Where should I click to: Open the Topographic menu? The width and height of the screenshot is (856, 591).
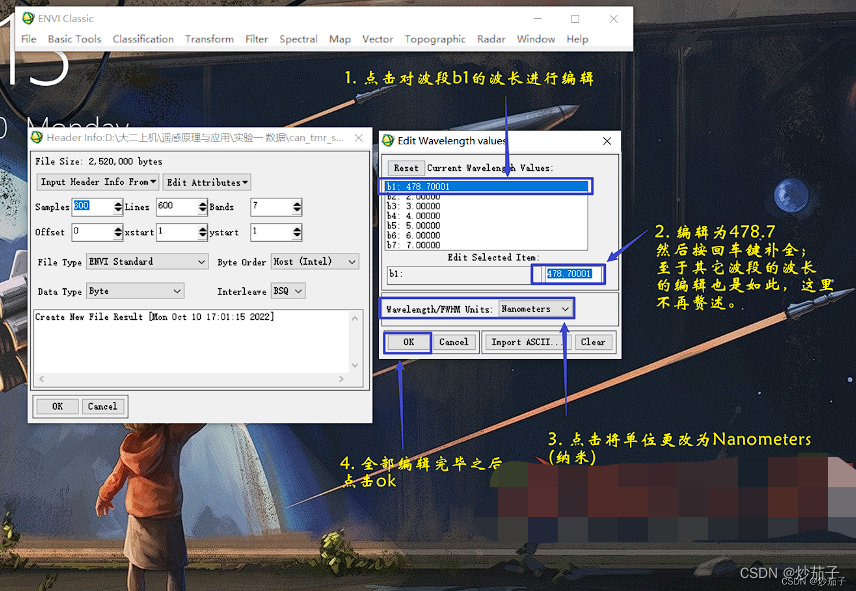[435, 39]
